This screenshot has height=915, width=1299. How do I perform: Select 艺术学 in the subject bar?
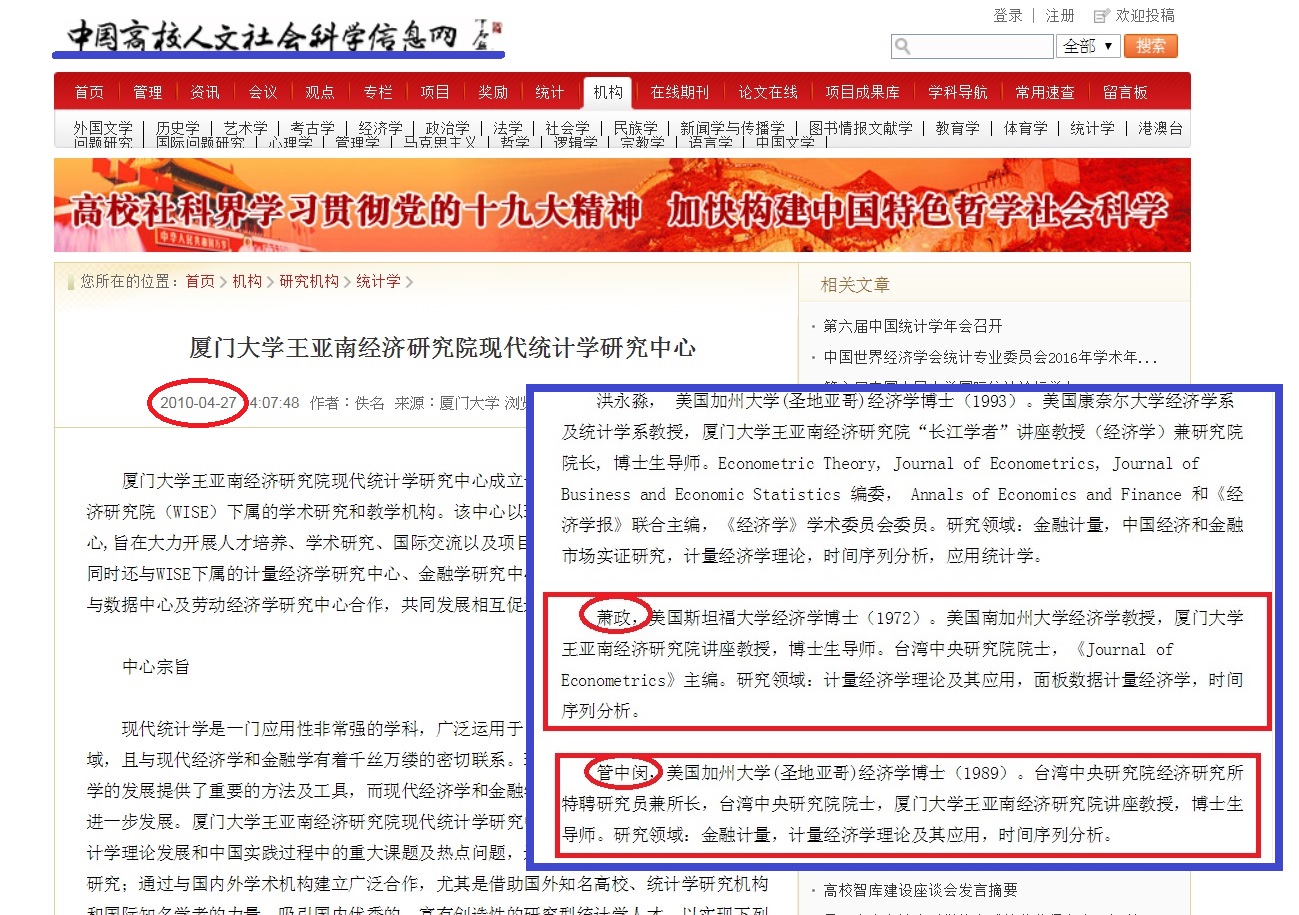245,129
